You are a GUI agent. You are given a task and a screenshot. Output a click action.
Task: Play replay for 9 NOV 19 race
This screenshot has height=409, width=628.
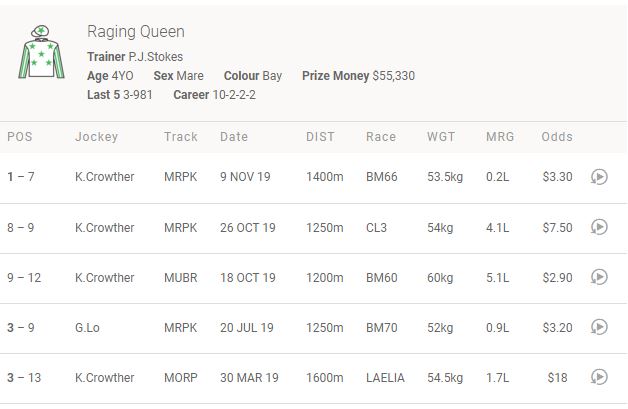coord(599,177)
